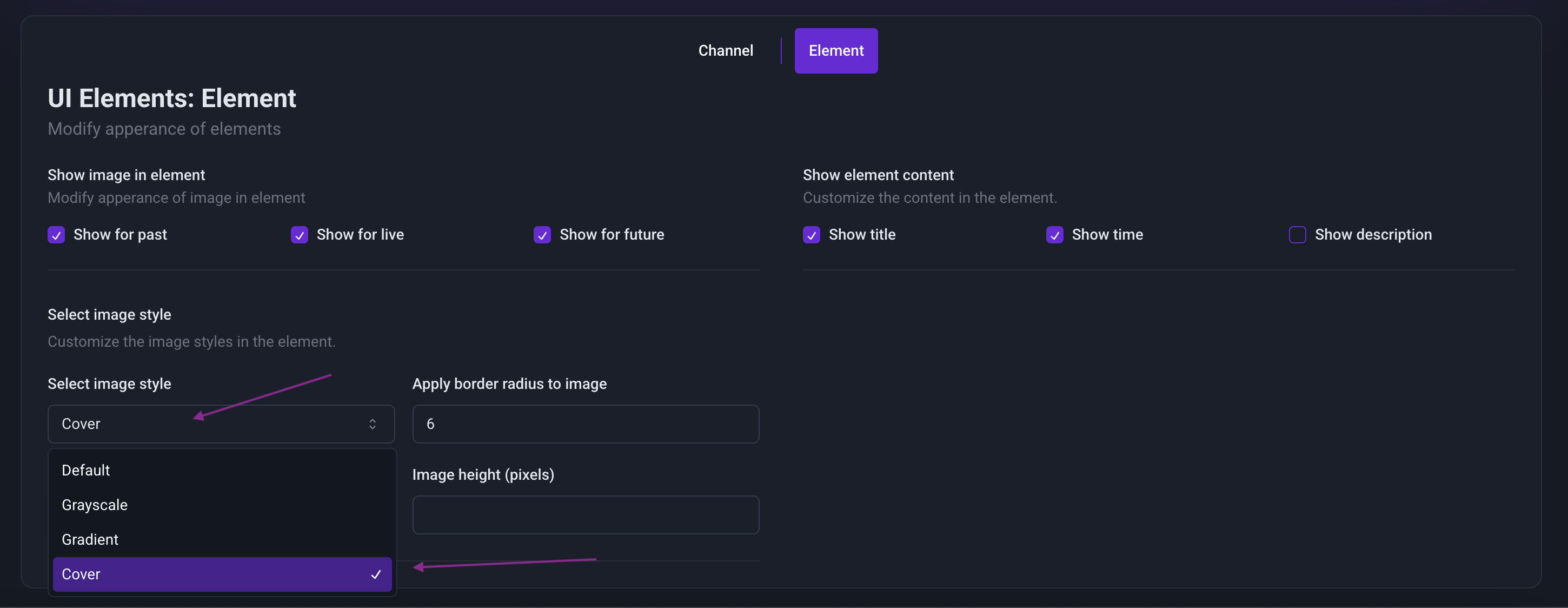The image size is (1568, 608).
Task: Click the up-down chevron in Cover dropdown
Action: [372, 424]
